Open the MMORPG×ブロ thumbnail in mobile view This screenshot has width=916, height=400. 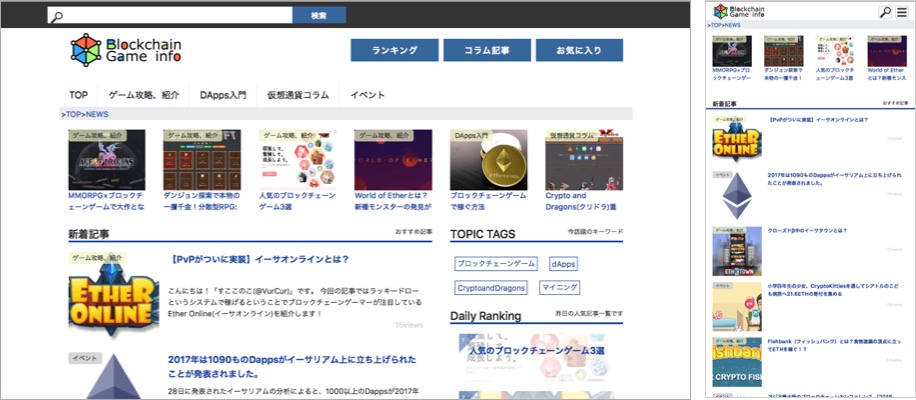pyautogui.click(x=731, y=51)
